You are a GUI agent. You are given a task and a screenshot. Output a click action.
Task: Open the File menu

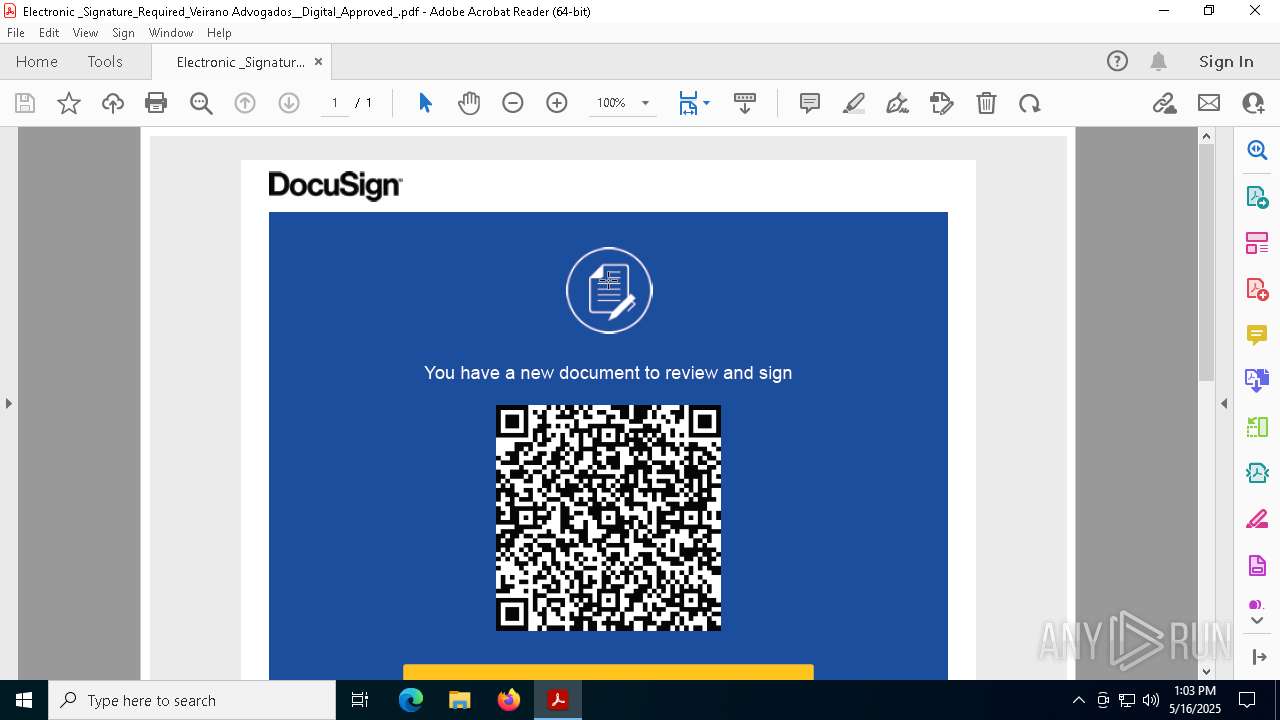(16, 33)
